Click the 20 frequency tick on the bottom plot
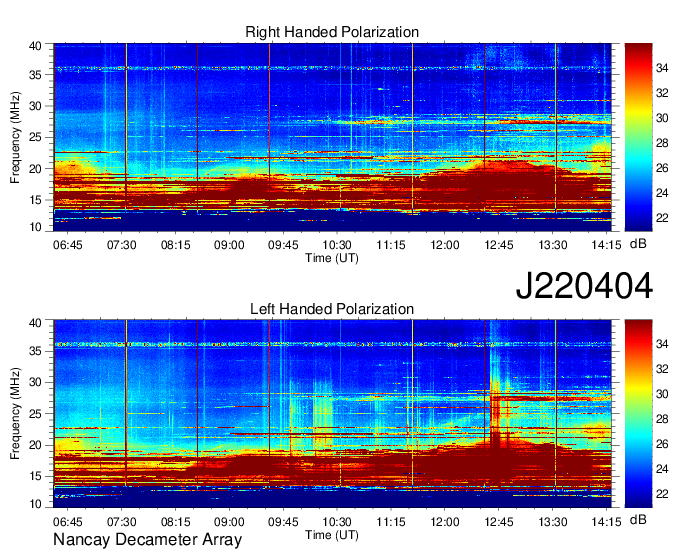The width and height of the screenshot is (680, 552). [35, 445]
